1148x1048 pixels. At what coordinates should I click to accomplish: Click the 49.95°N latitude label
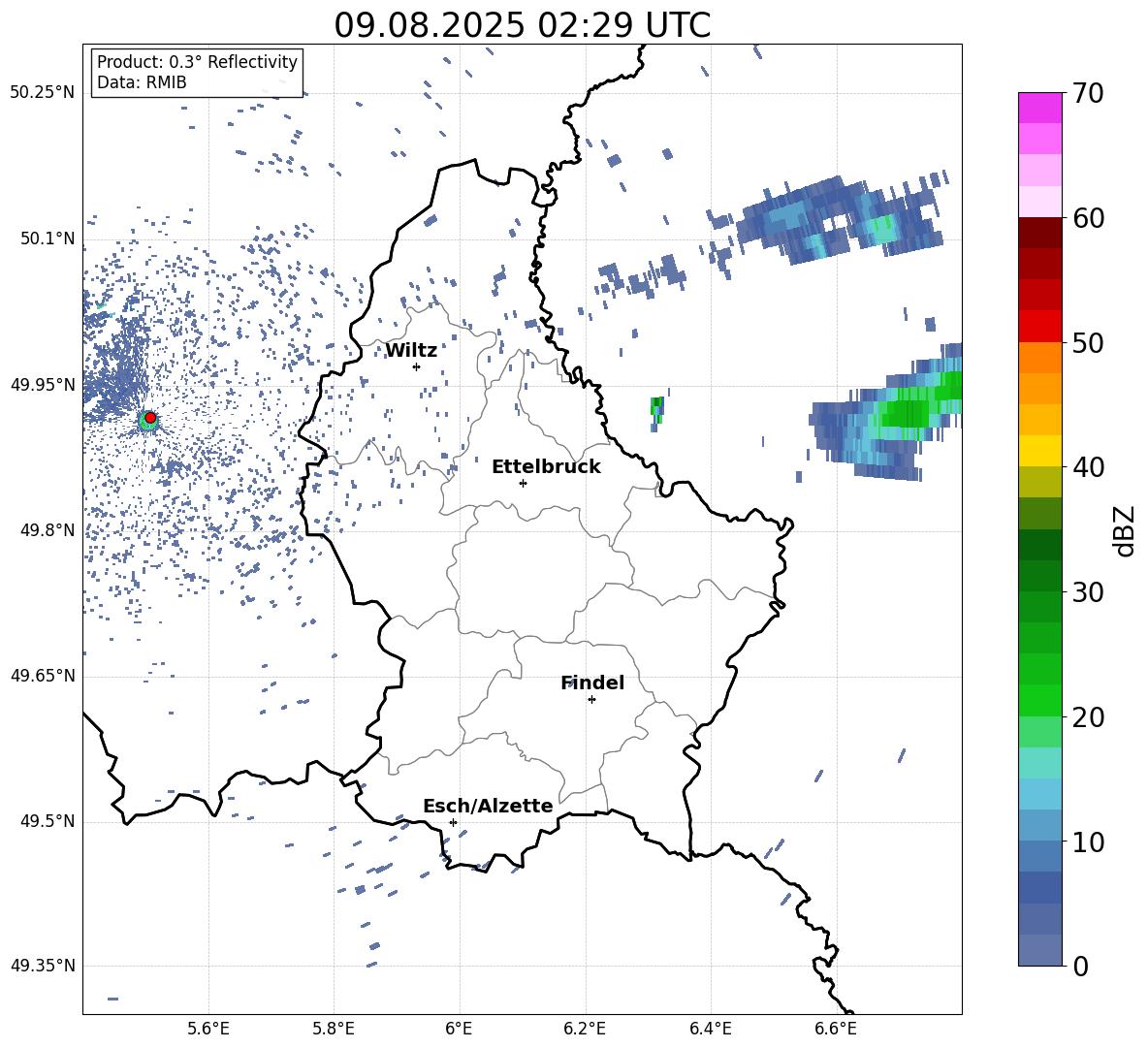click(x=43, y=384)
